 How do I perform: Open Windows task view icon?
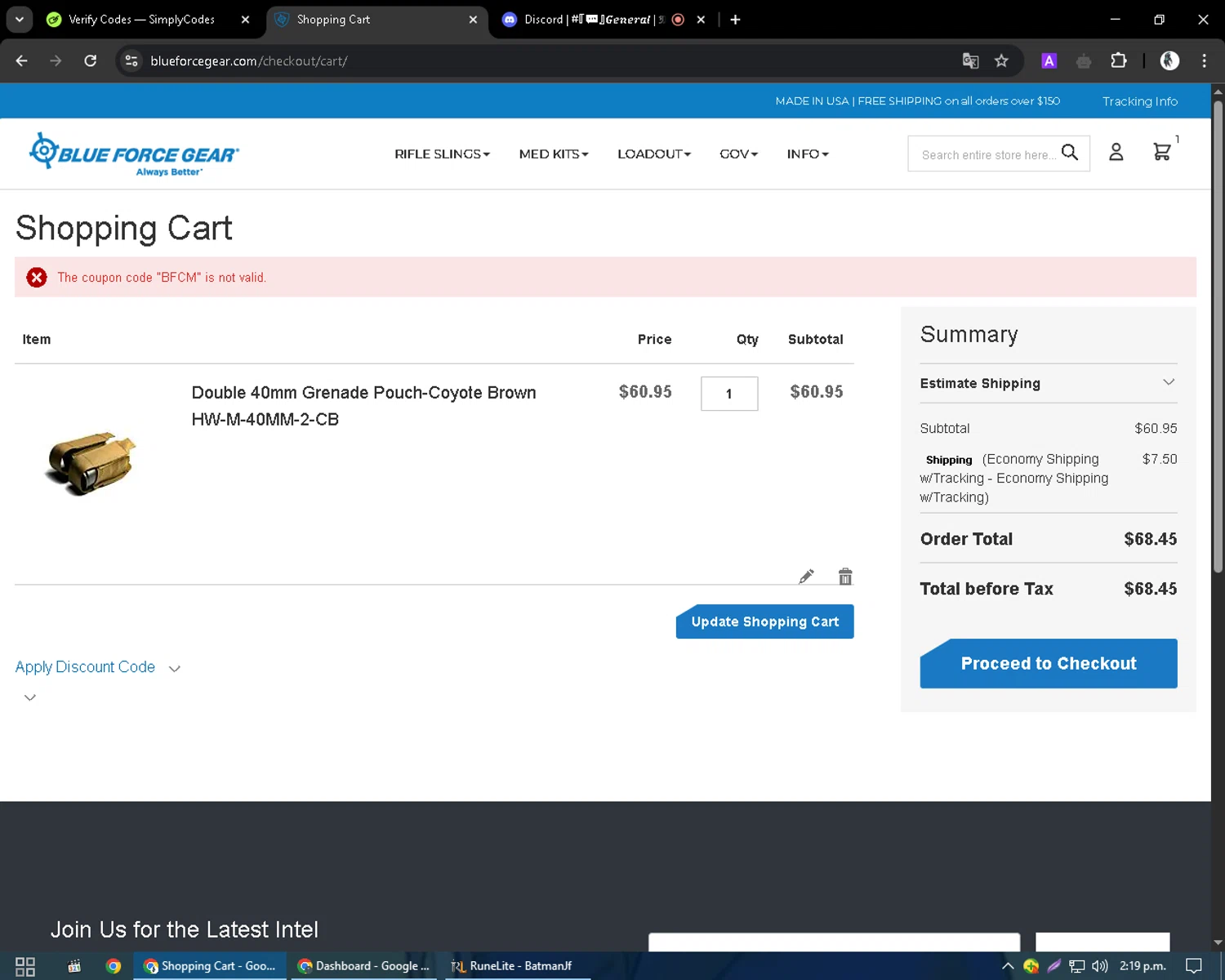pyautogui.click(x=25, y=966)
